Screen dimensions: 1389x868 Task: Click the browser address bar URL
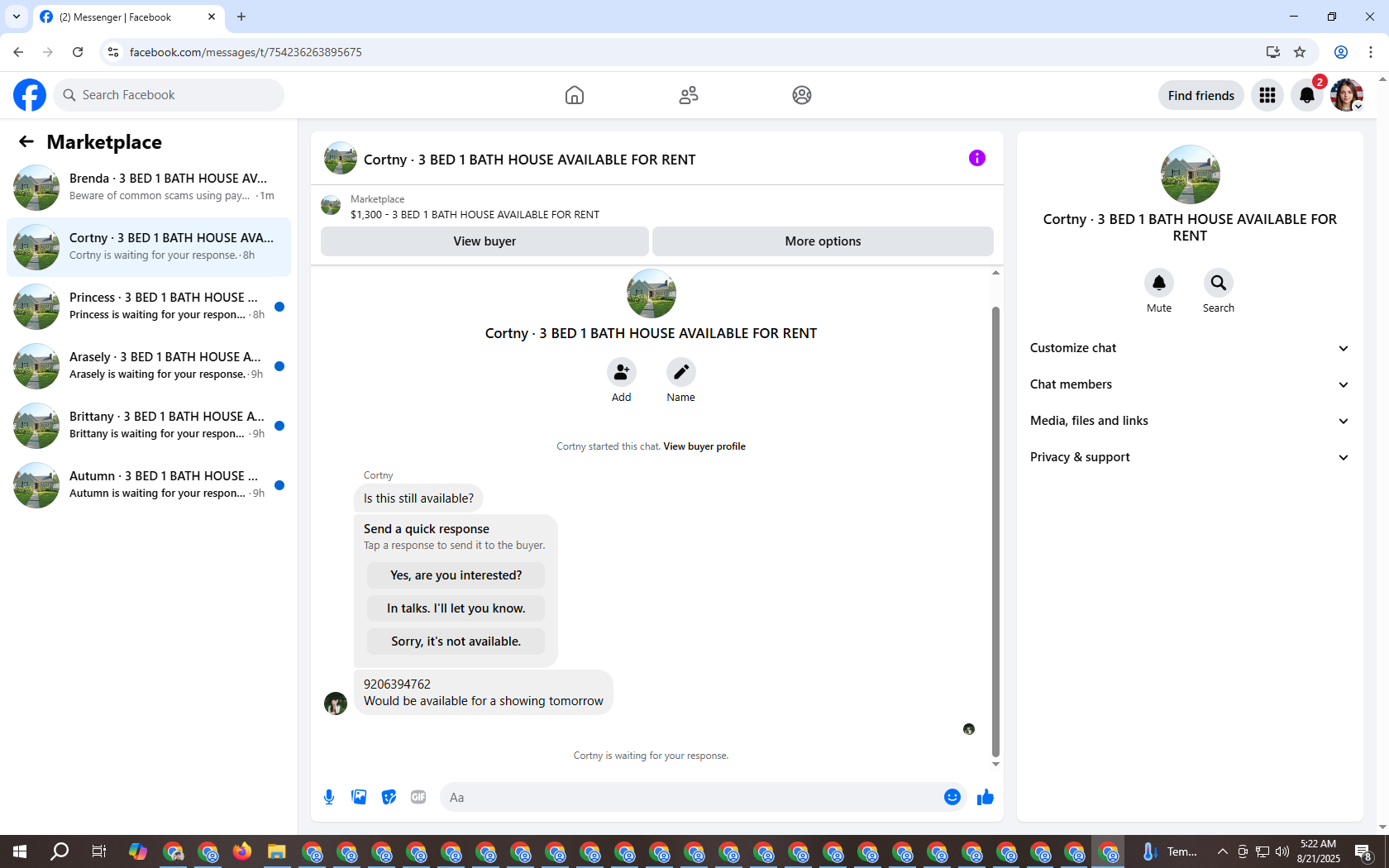246,52
